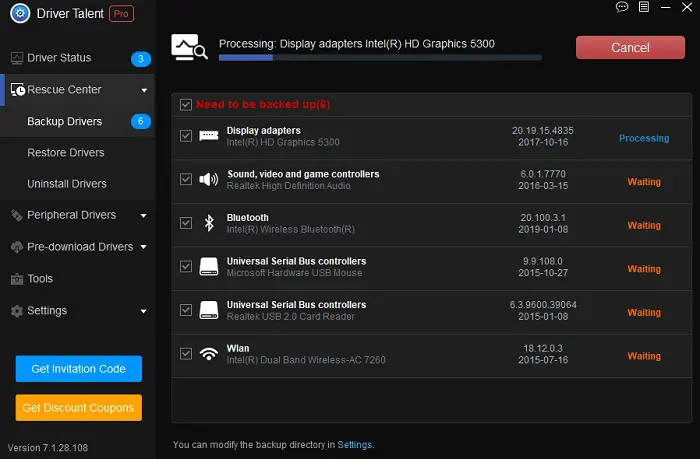
Task: Click the Driver Status monitor icon
Action: [17, 58]
